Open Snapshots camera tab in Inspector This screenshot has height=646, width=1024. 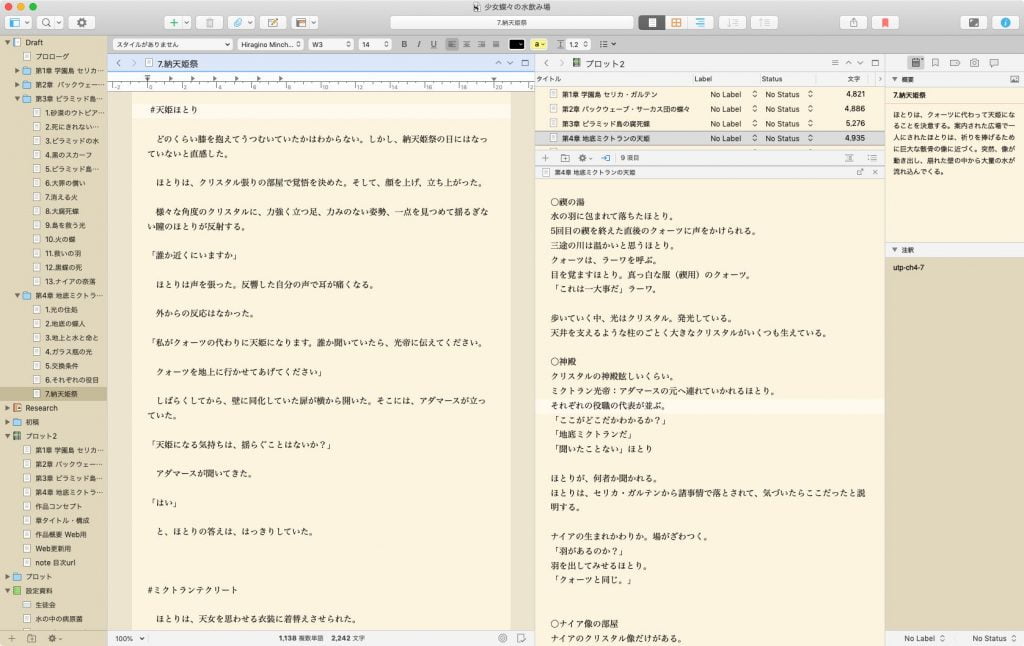coord(974,63)
